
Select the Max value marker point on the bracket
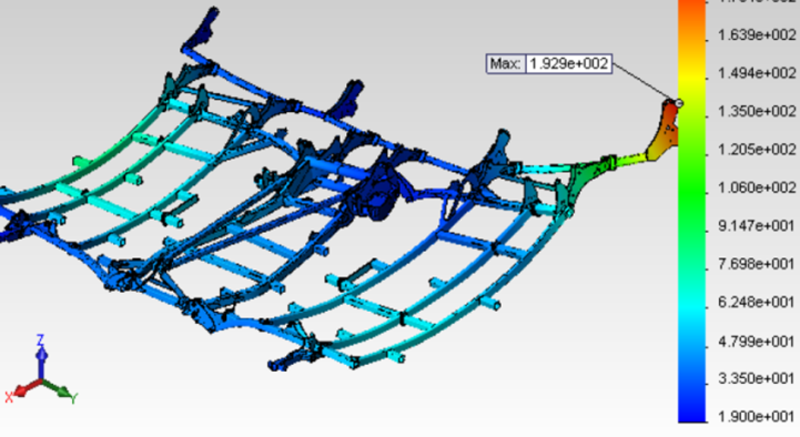[679, 102]
